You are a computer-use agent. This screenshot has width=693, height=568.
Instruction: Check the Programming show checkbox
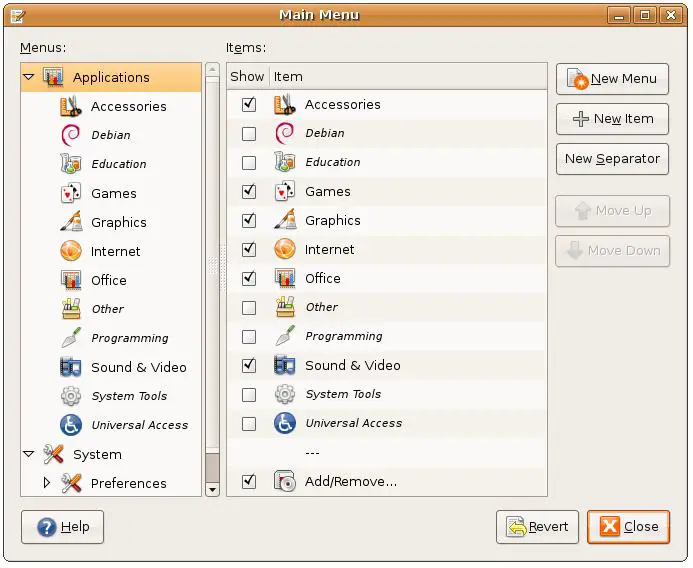249,336
